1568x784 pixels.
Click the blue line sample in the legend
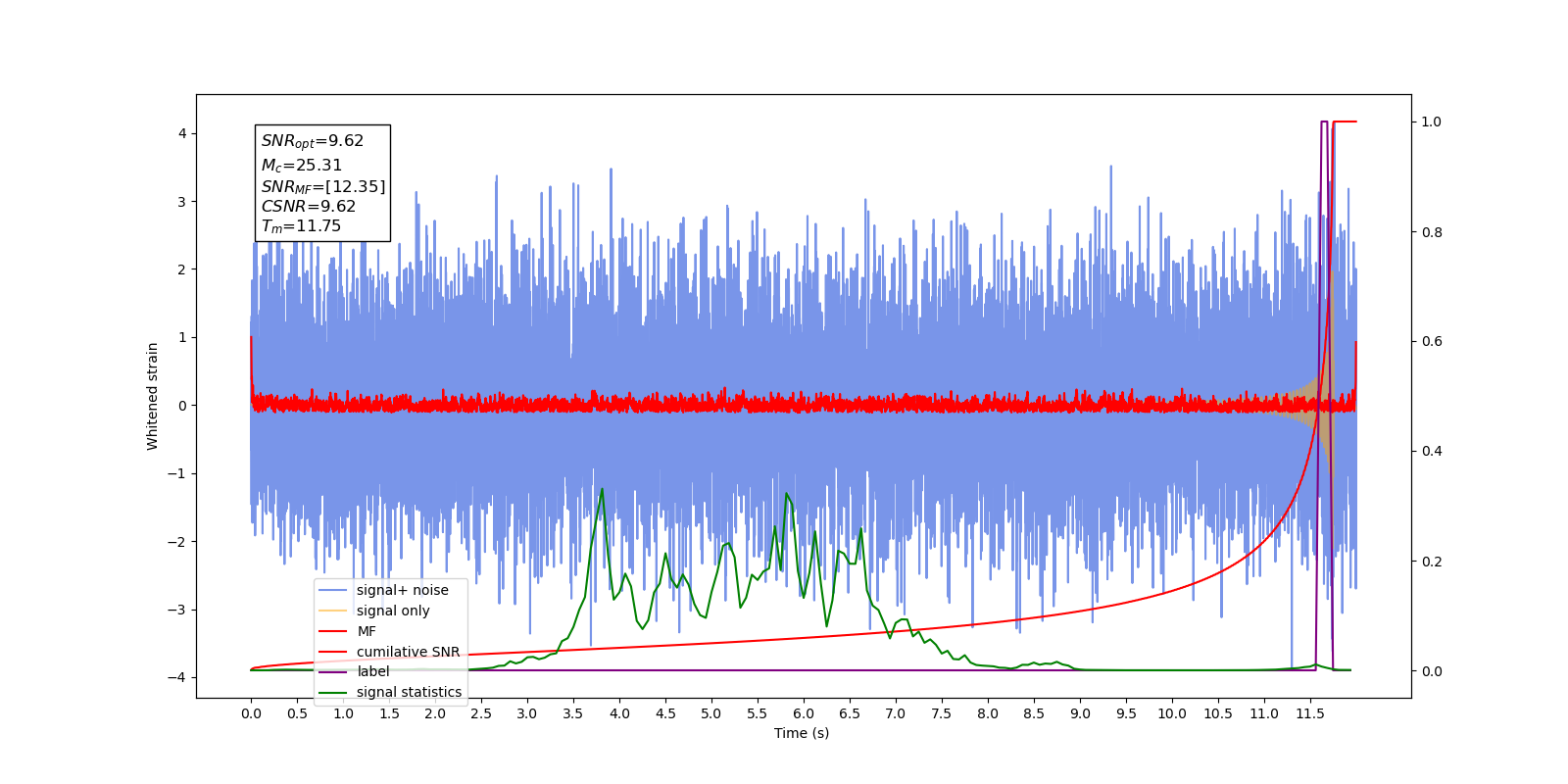point(333,590)
